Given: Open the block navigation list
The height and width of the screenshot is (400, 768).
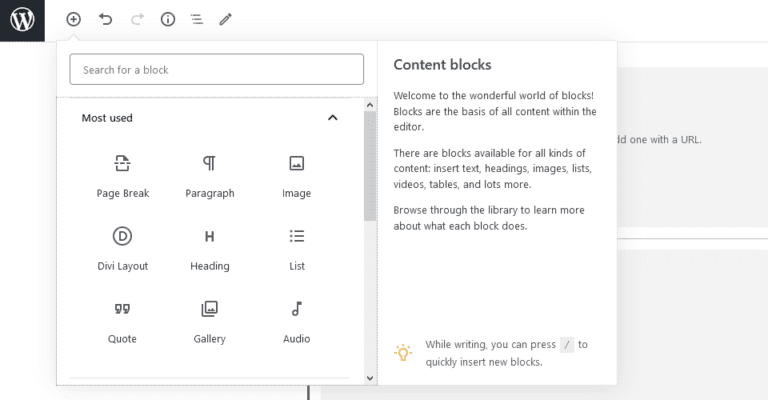Looking at the screenshot, I should pyautogui.click(x=196, y=19).
